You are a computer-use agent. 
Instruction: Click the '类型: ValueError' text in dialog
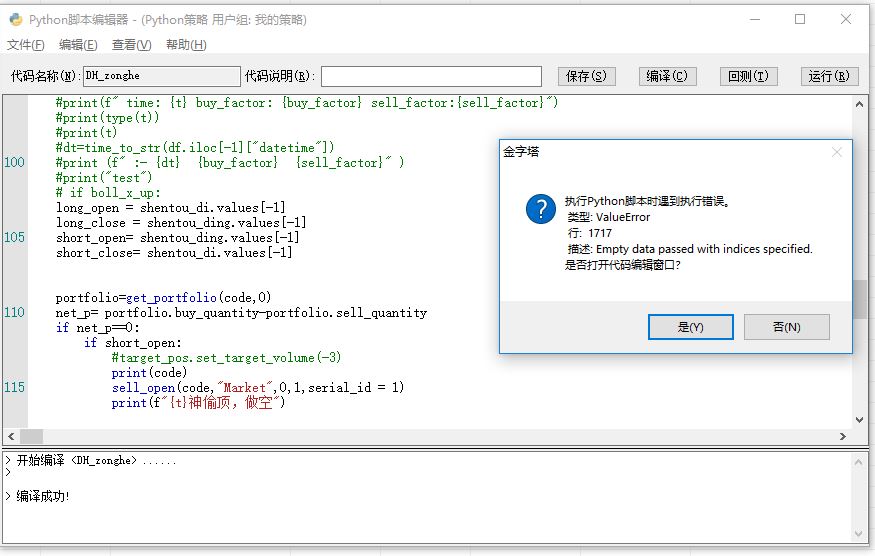click(x=608, y=217)
